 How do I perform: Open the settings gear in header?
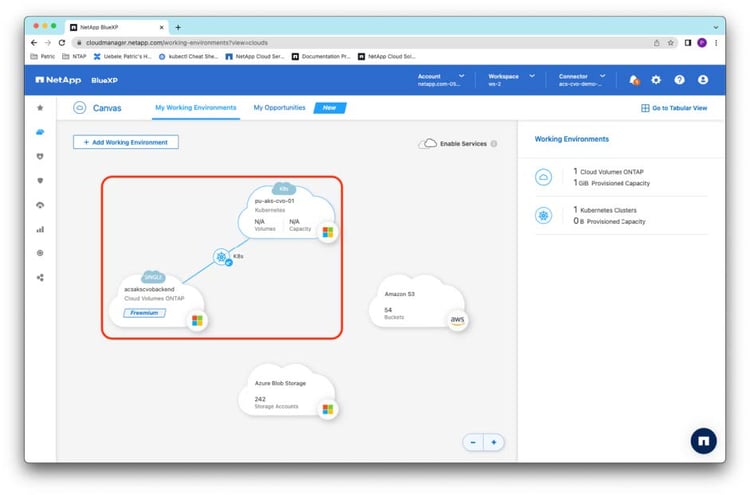click(x=656, y=79)
